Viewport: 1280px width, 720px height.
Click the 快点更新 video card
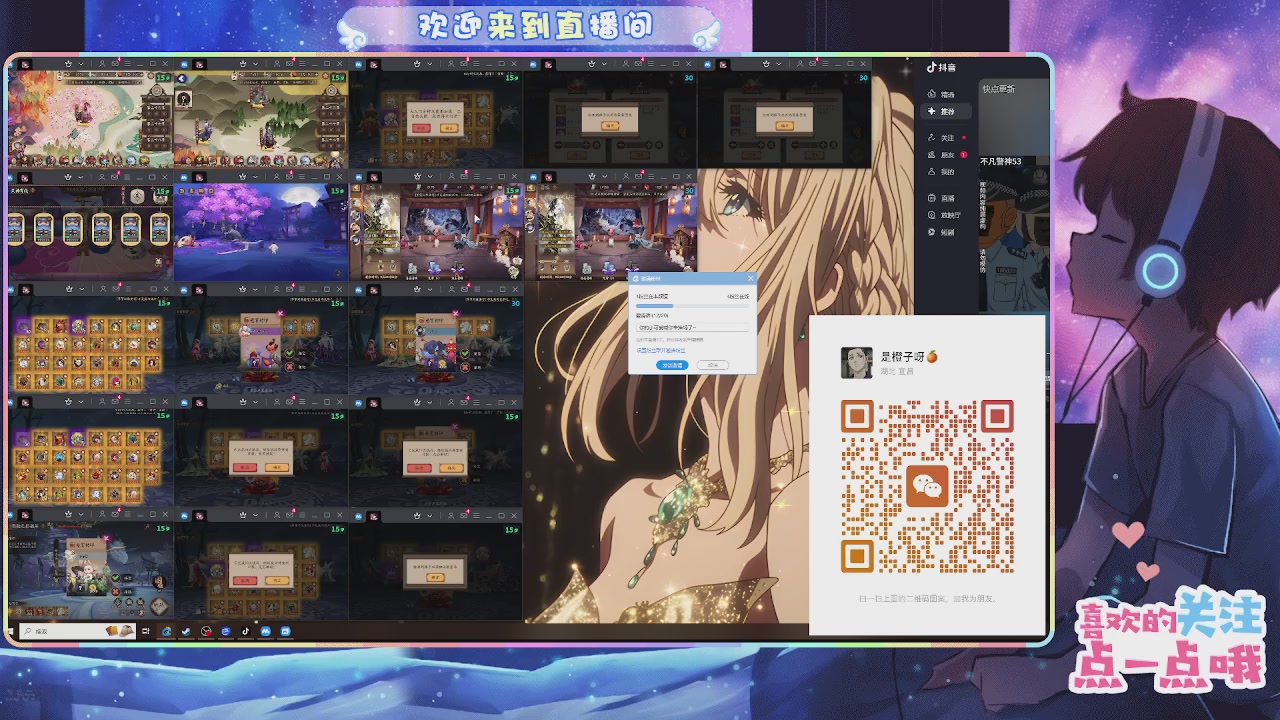point(1014,116)
